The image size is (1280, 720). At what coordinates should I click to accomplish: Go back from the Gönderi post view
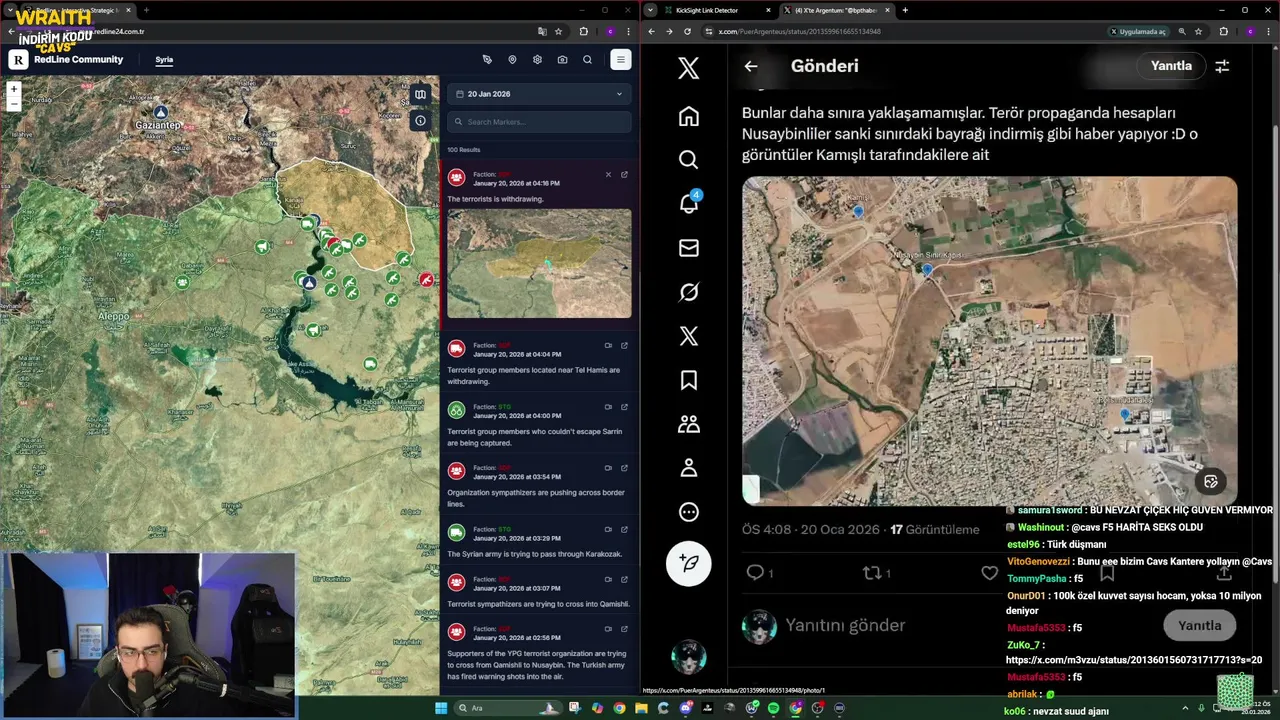(751, 66)
